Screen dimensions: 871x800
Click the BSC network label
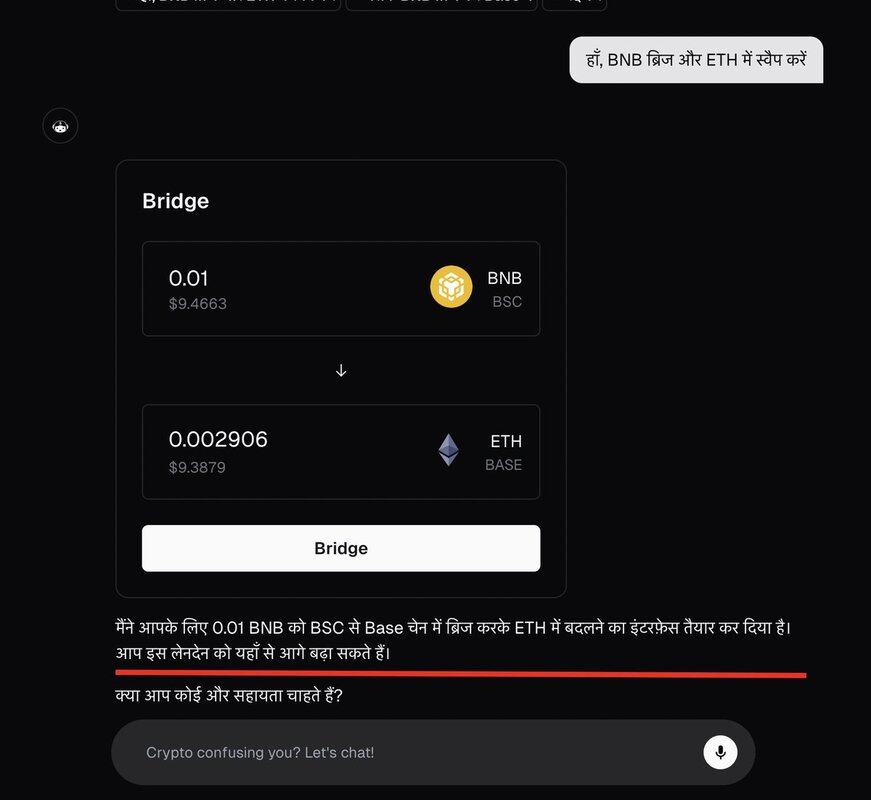click(507, 302)
